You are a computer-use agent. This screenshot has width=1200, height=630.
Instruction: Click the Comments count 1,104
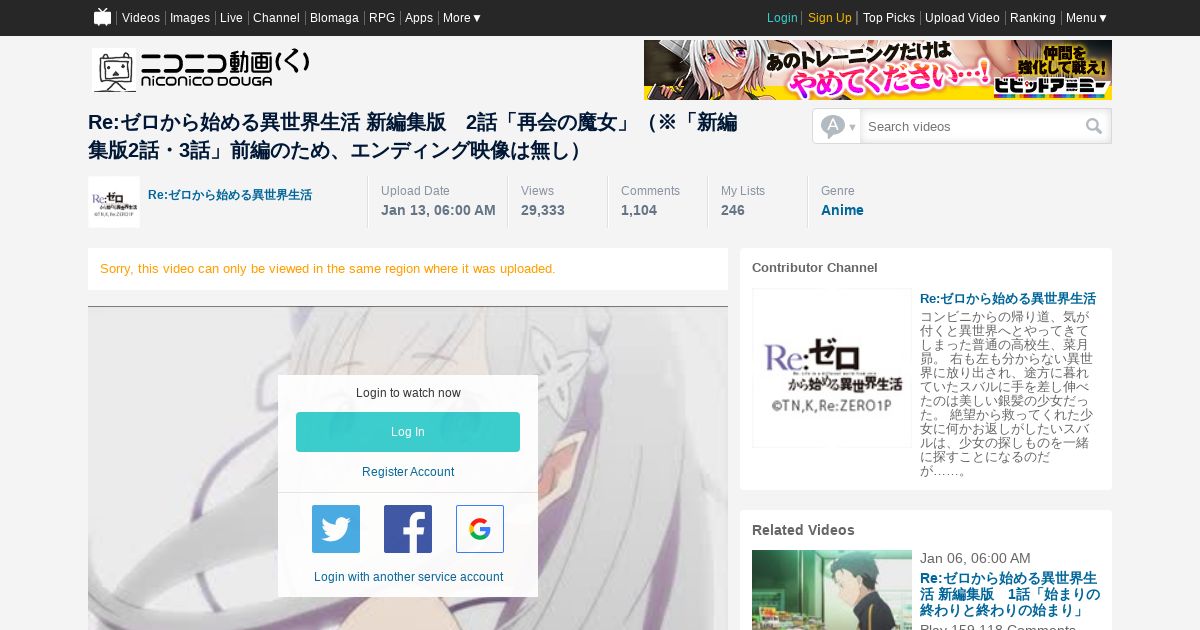(x=639, y=210)
